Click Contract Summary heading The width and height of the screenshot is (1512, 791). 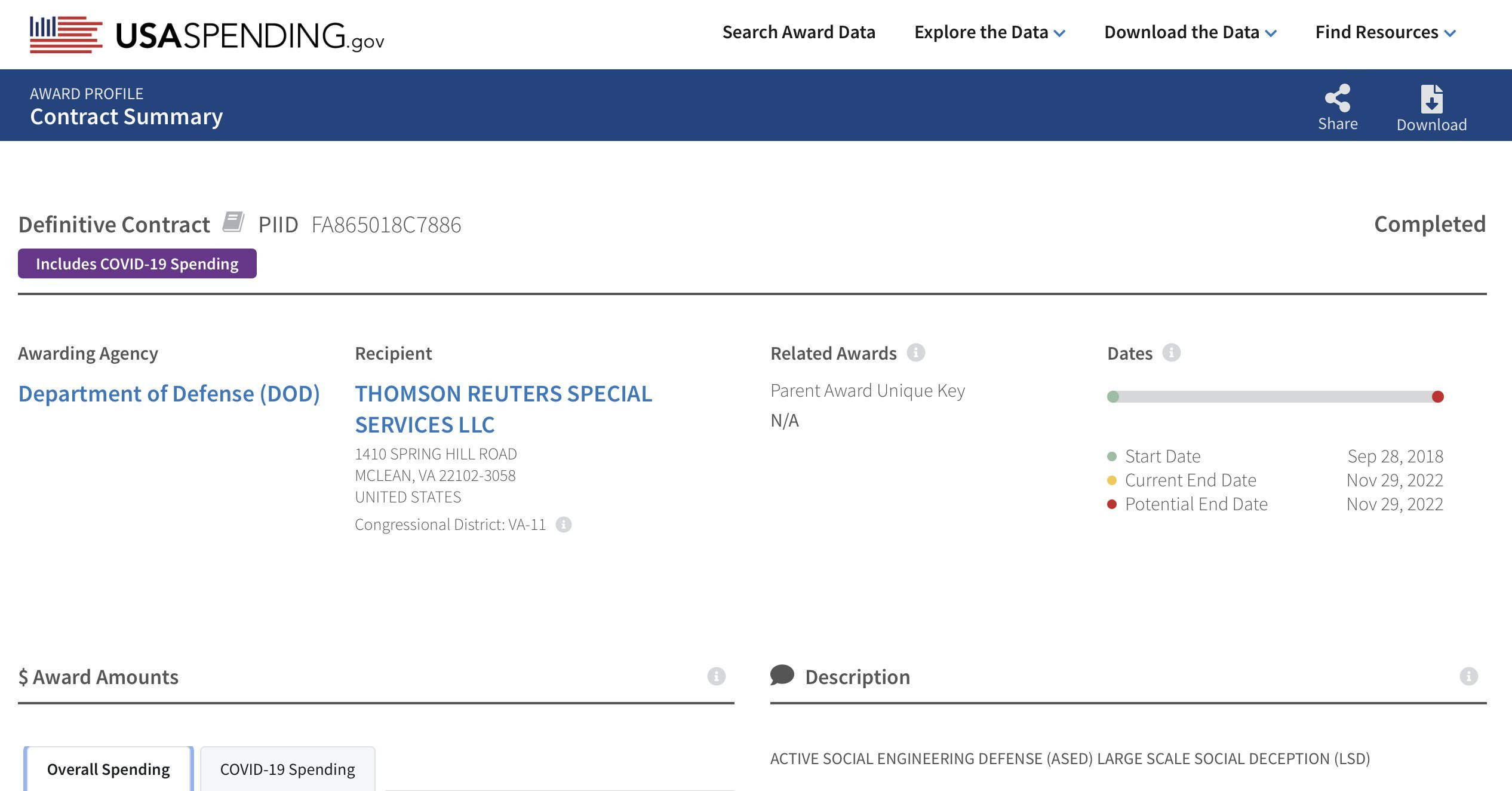click(x=127, y=116)
